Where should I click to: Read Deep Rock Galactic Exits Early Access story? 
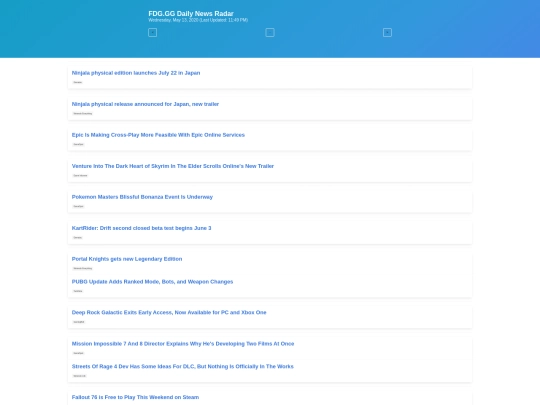169,312
